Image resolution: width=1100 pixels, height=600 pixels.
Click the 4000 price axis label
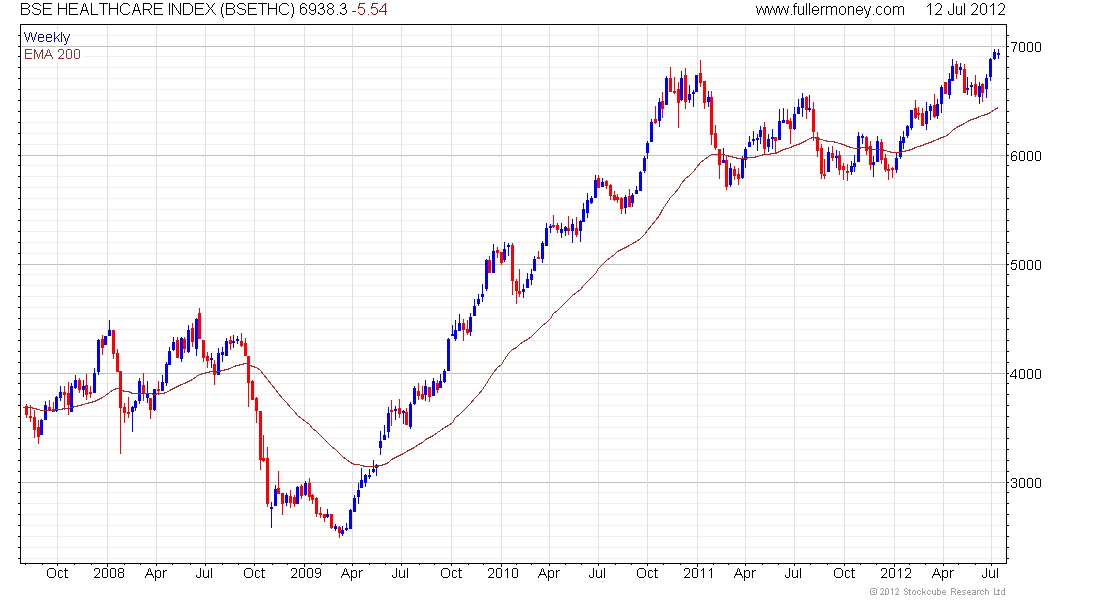tap(1026, 373)
